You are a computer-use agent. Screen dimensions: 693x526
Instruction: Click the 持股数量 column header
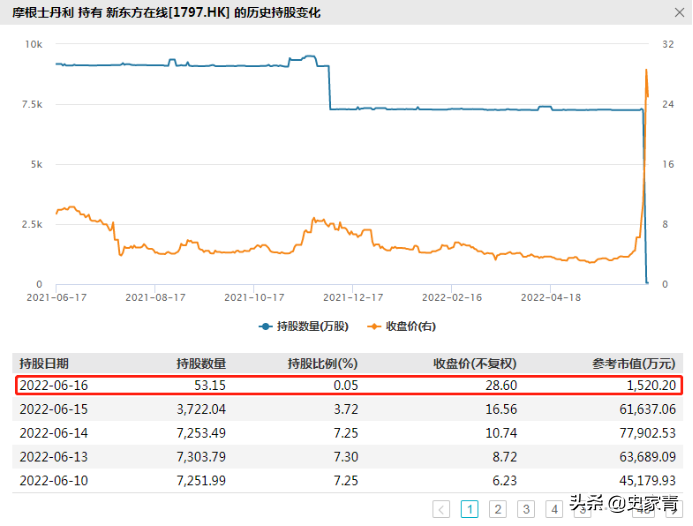[201, 364]
